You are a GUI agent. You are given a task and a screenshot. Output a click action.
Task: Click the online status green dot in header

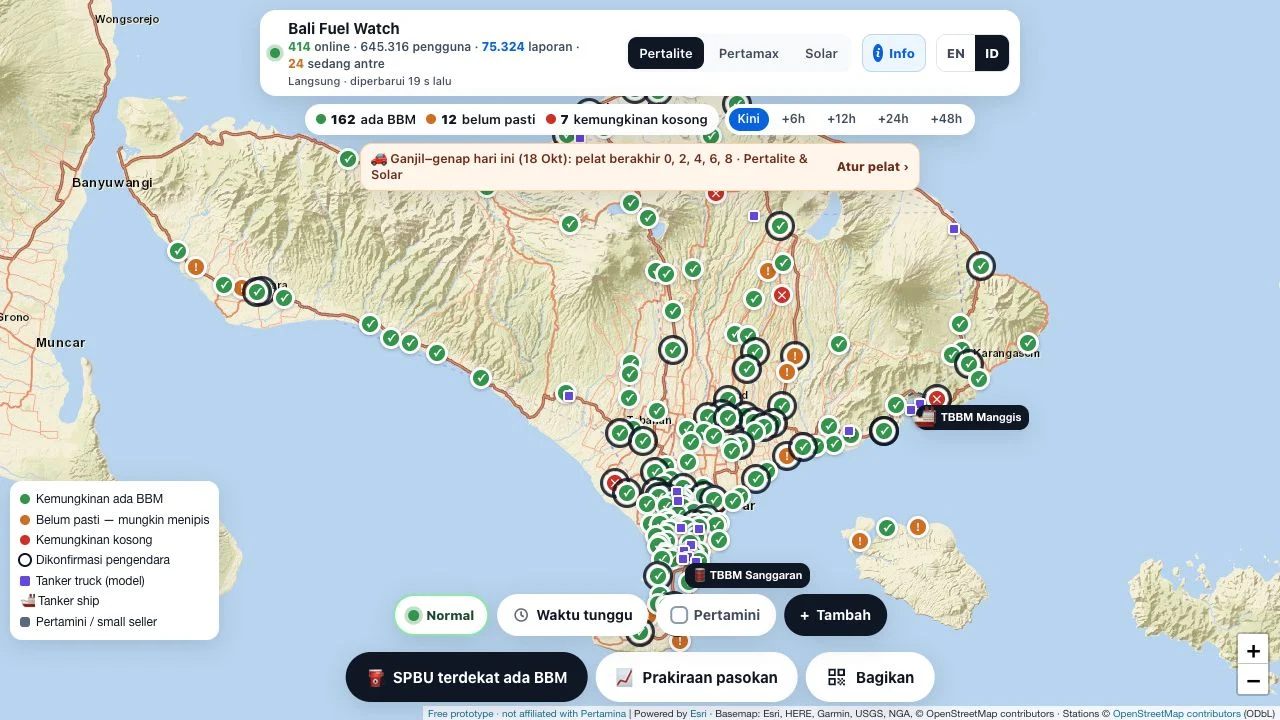[x=274, y=52]
